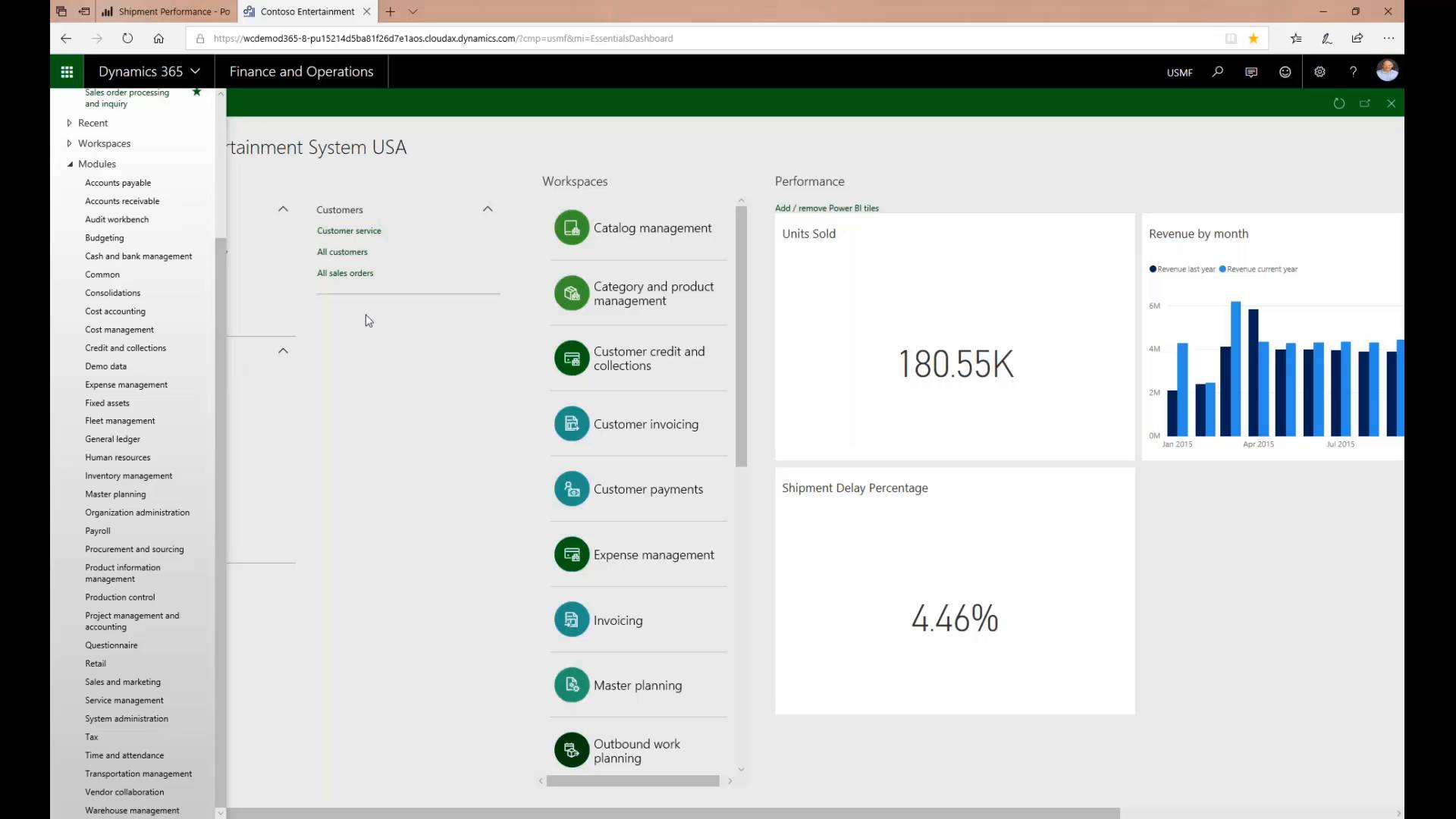The image size is (1456, 819).
Task: Select Accounts receivable module
Action: click(x=122, y=201)
